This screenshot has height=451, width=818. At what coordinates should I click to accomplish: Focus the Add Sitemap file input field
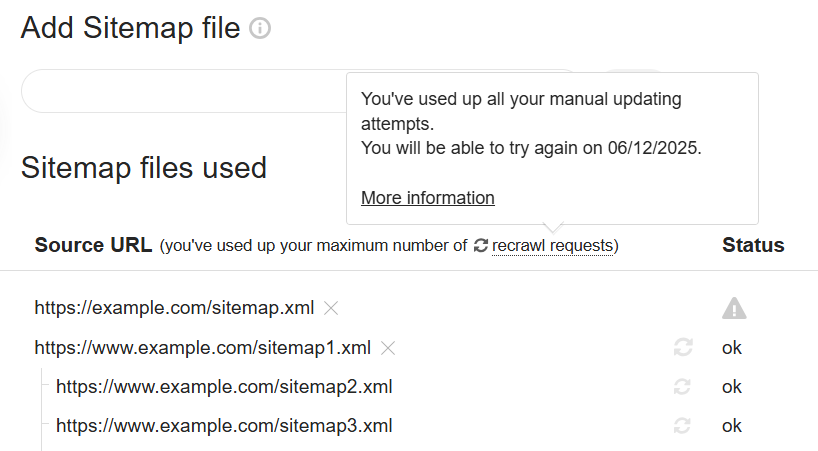(180, 91)
